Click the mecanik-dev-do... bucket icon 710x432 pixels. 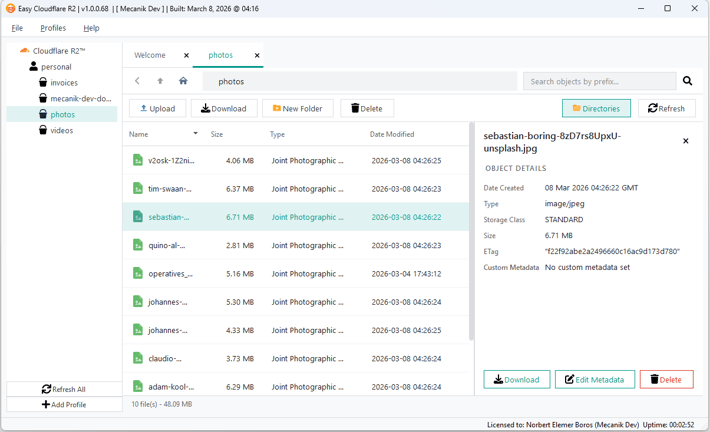point(43,98)
